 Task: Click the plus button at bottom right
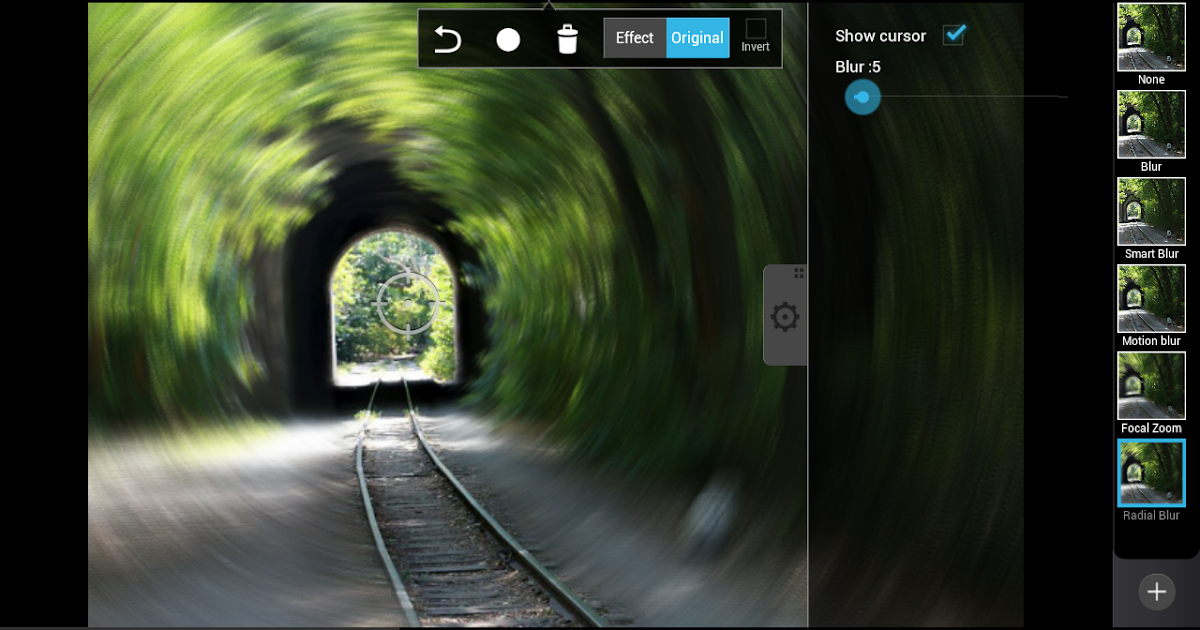pyautogui.click(x=1158, y=592)
